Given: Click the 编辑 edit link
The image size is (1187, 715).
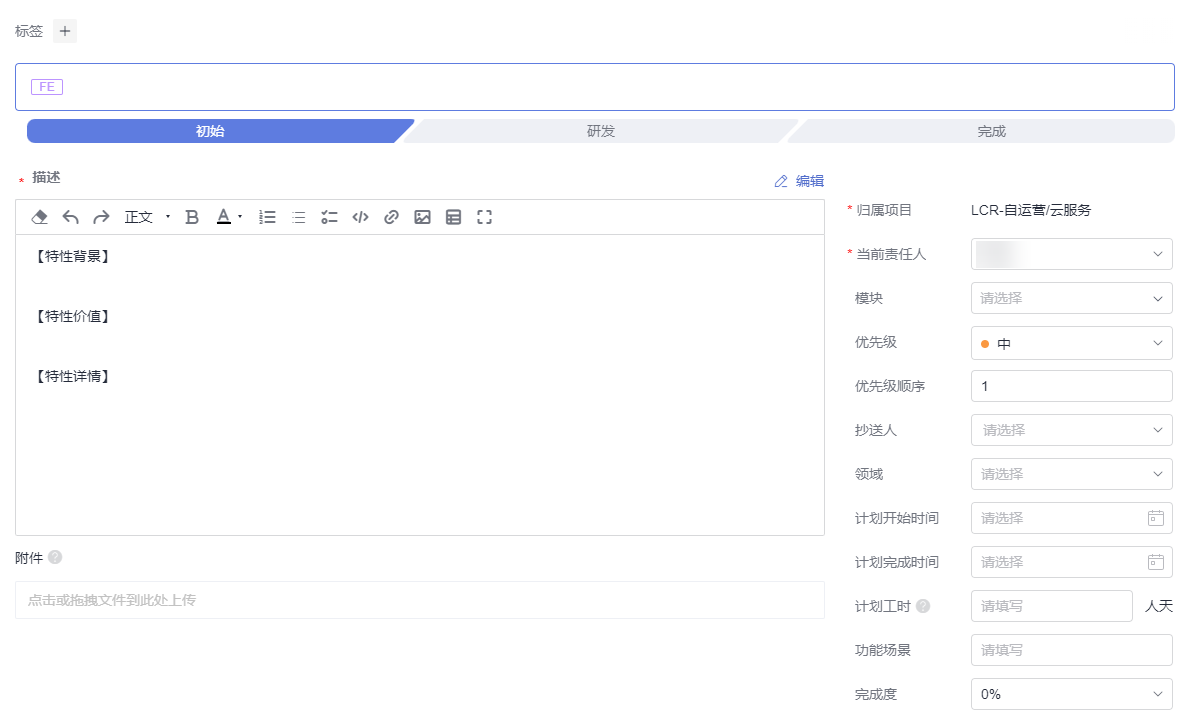Looking at the screenshot, I should click(x=800, y=181).
